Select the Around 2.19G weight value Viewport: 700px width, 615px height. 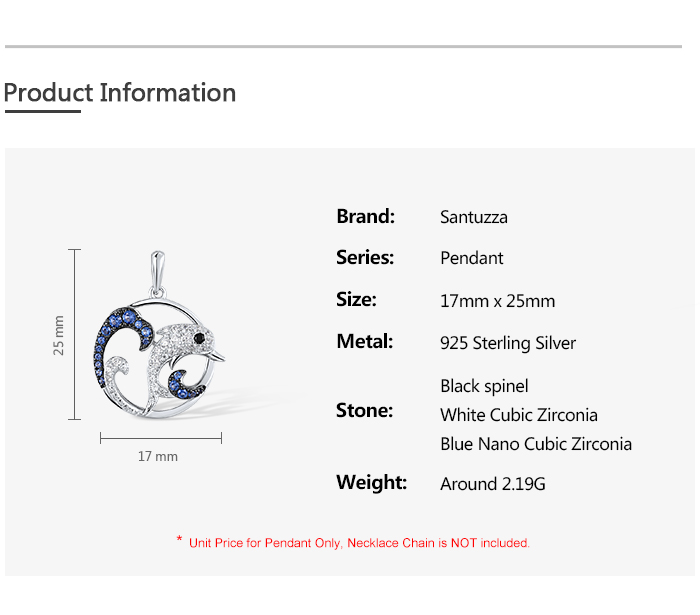493,484
